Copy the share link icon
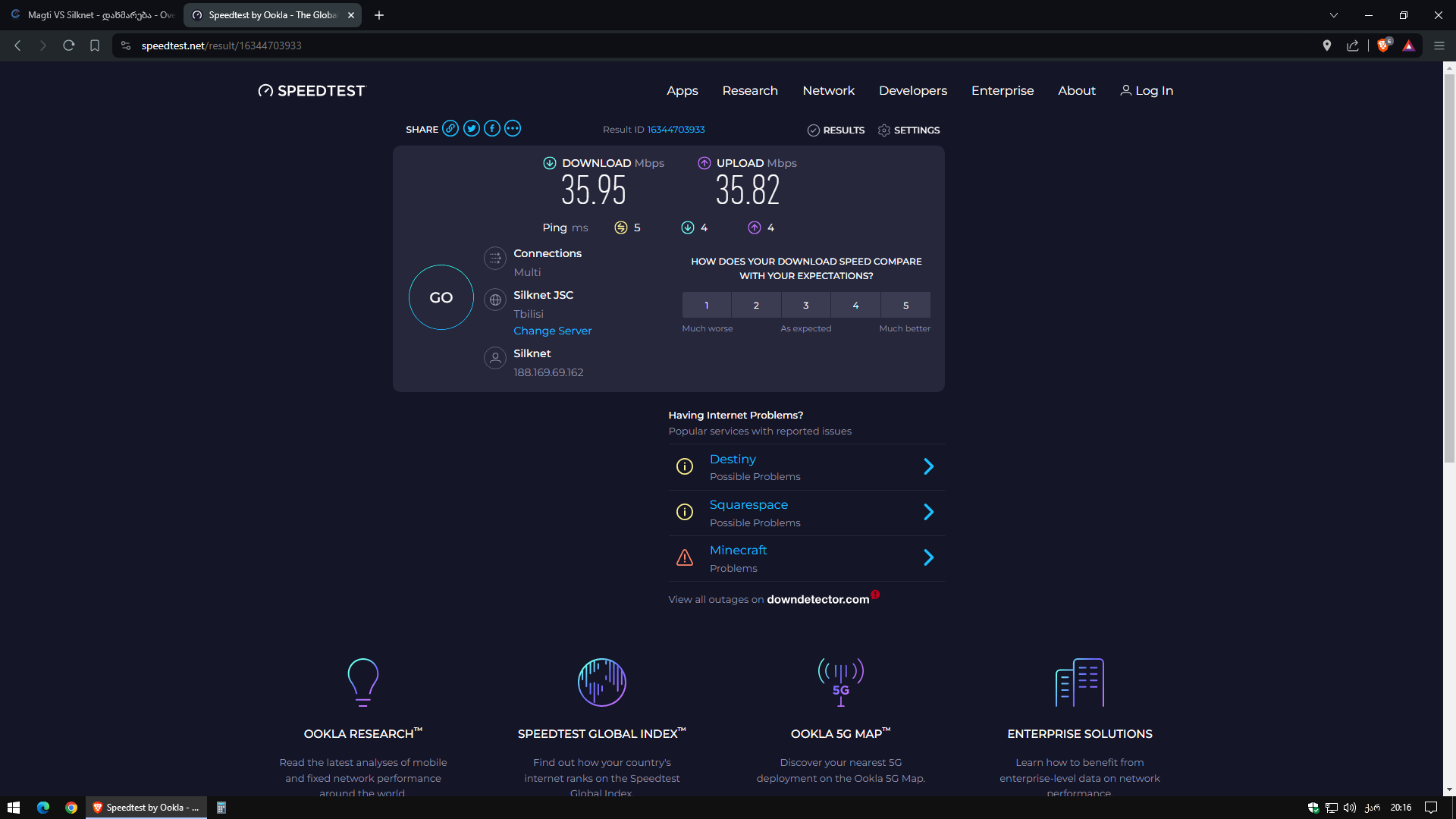The image size is (1456, 819). 450,128
